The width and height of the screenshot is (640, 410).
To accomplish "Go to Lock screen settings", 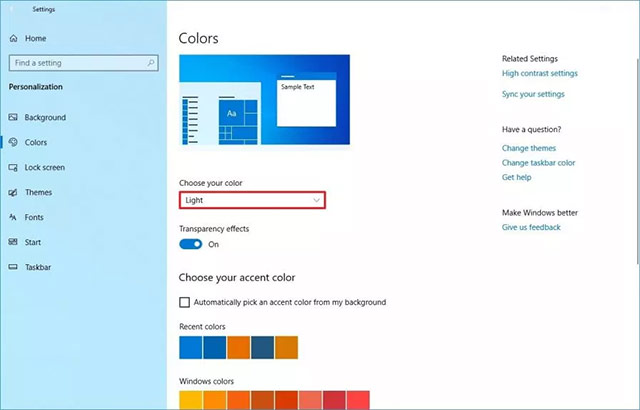I will click(44, 168).
